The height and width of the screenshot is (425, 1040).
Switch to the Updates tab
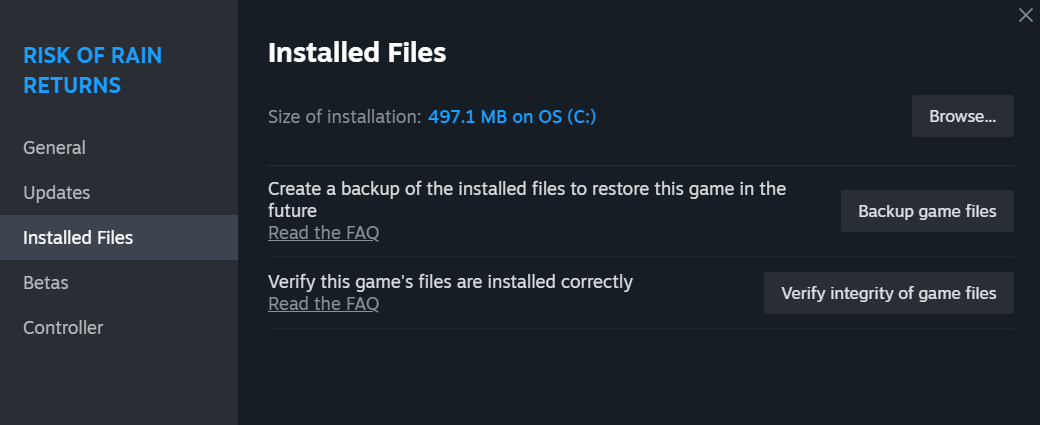click(56, 193)
